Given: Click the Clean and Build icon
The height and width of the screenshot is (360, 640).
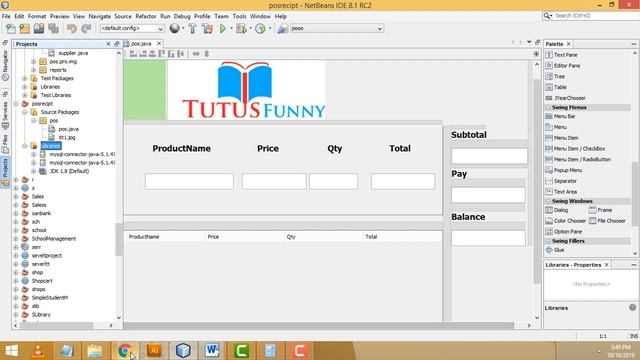Looking at the screenshot, I should 207,29.
